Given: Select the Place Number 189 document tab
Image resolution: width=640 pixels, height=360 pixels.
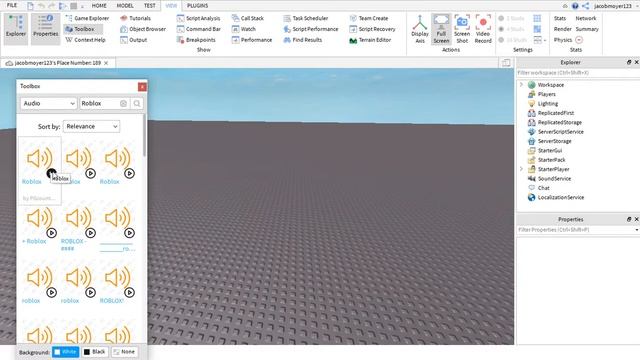Looking at the screenshot, I should [x=58, y=63].
